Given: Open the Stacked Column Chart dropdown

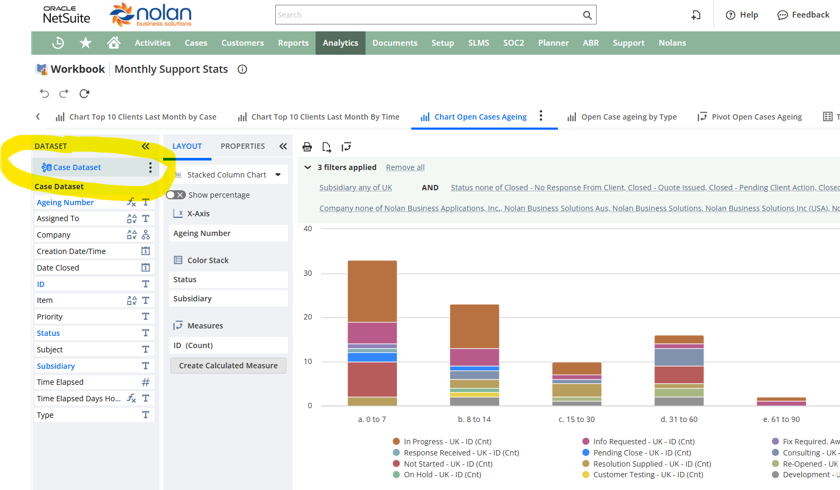Looking at the screenshot, I should point(228,175).
